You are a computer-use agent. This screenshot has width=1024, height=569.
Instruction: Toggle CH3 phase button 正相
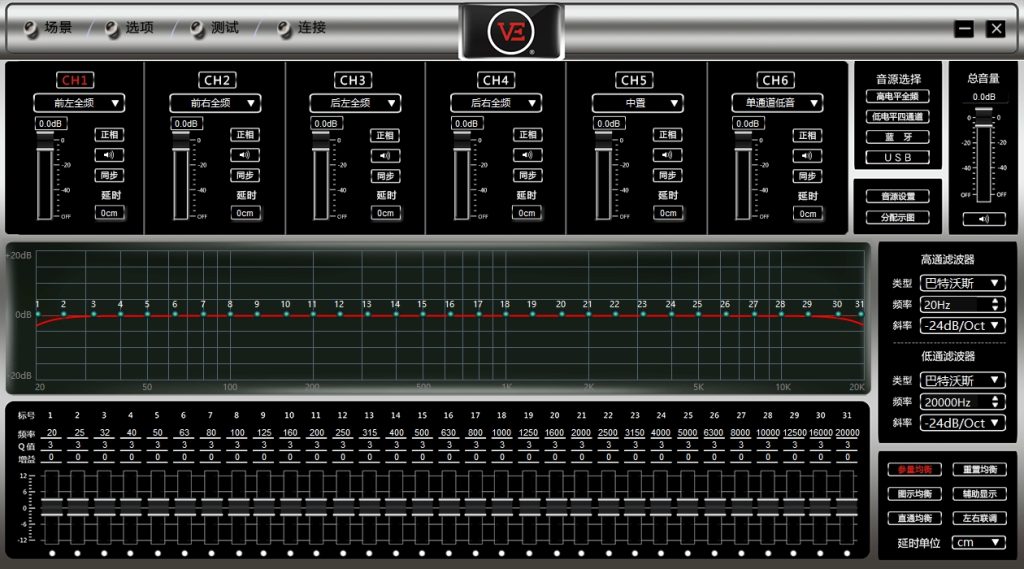click(385, 135)
